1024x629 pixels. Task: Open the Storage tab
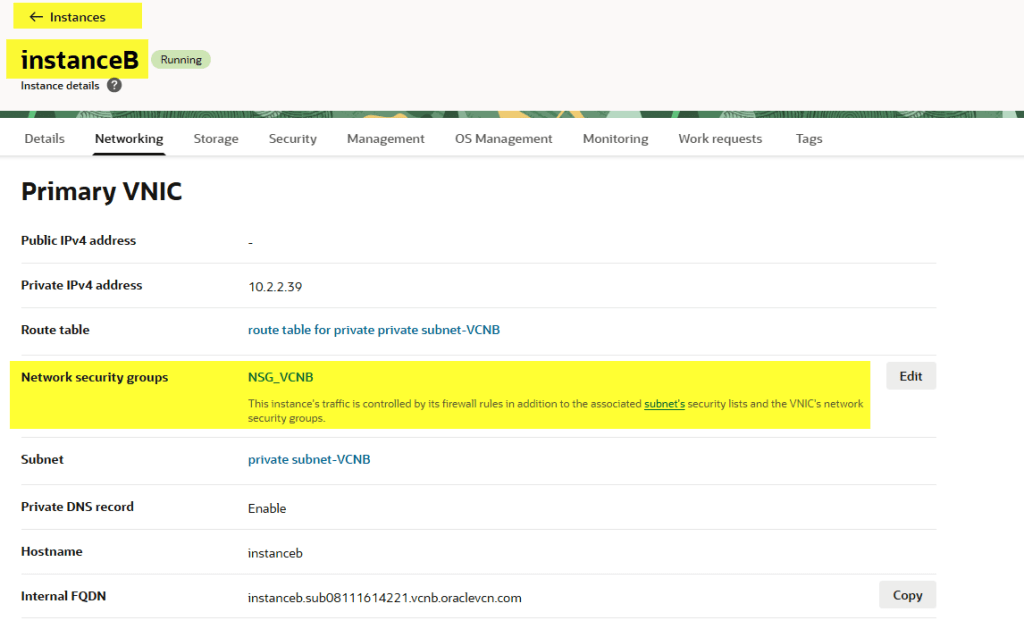pyautogui.click(x=216, y=139)
